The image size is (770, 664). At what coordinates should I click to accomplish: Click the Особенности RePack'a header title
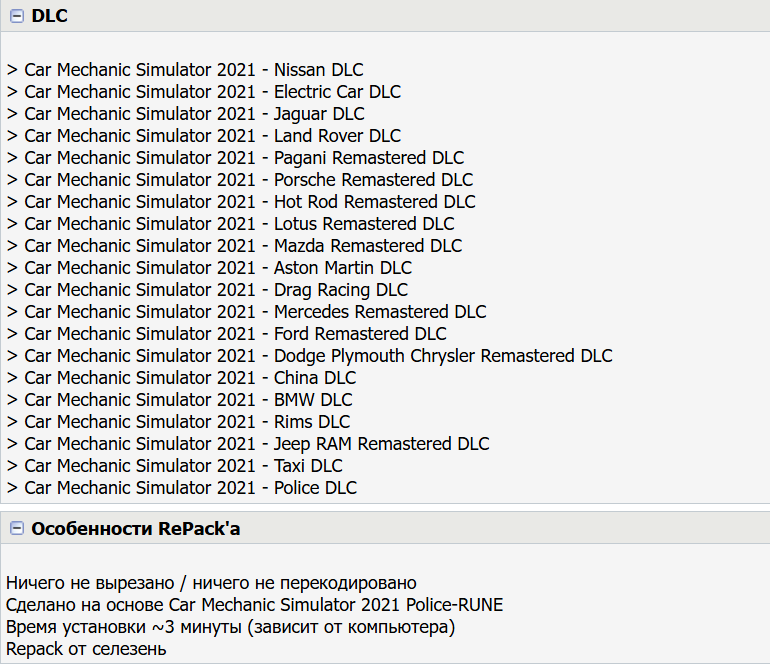pos(136,528)
